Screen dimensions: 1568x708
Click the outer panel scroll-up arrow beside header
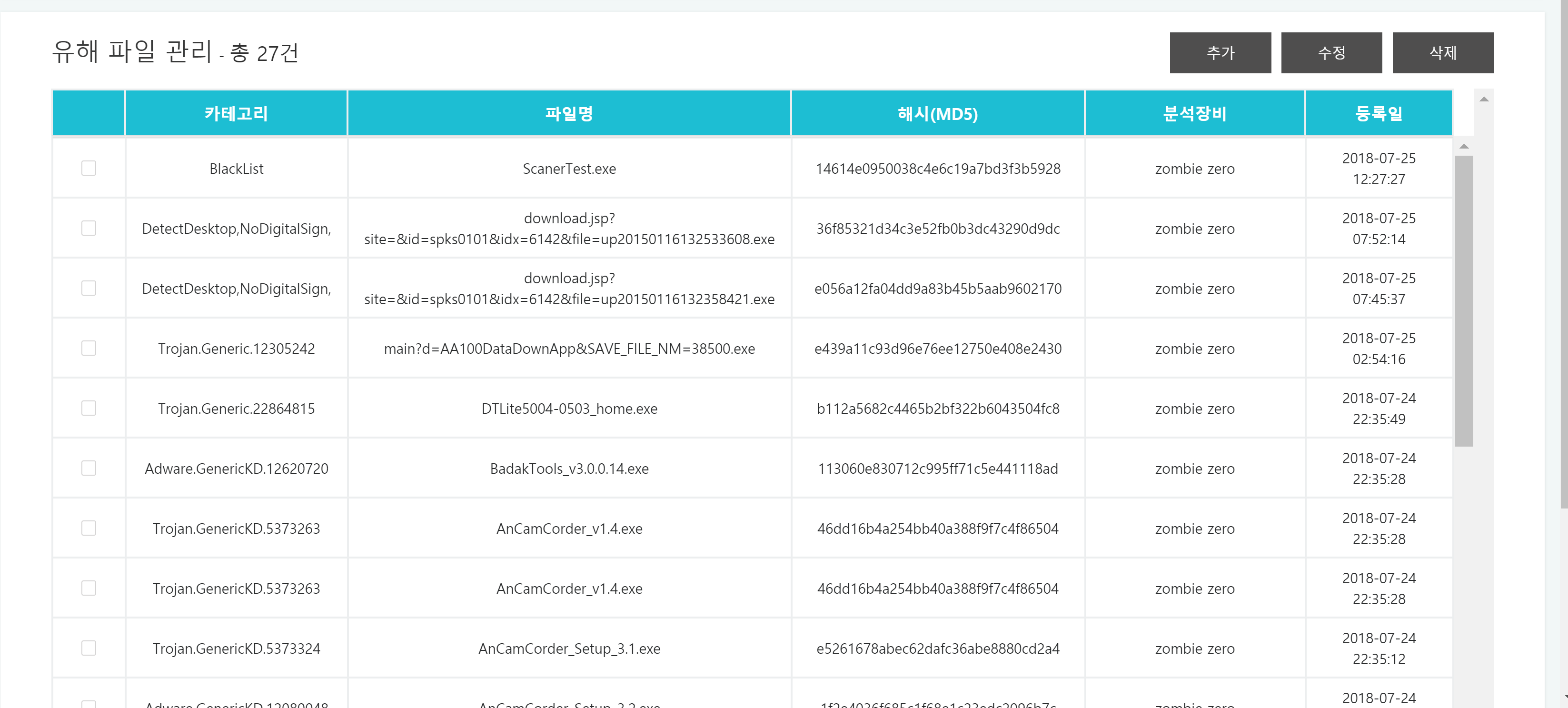(1484, 99)
